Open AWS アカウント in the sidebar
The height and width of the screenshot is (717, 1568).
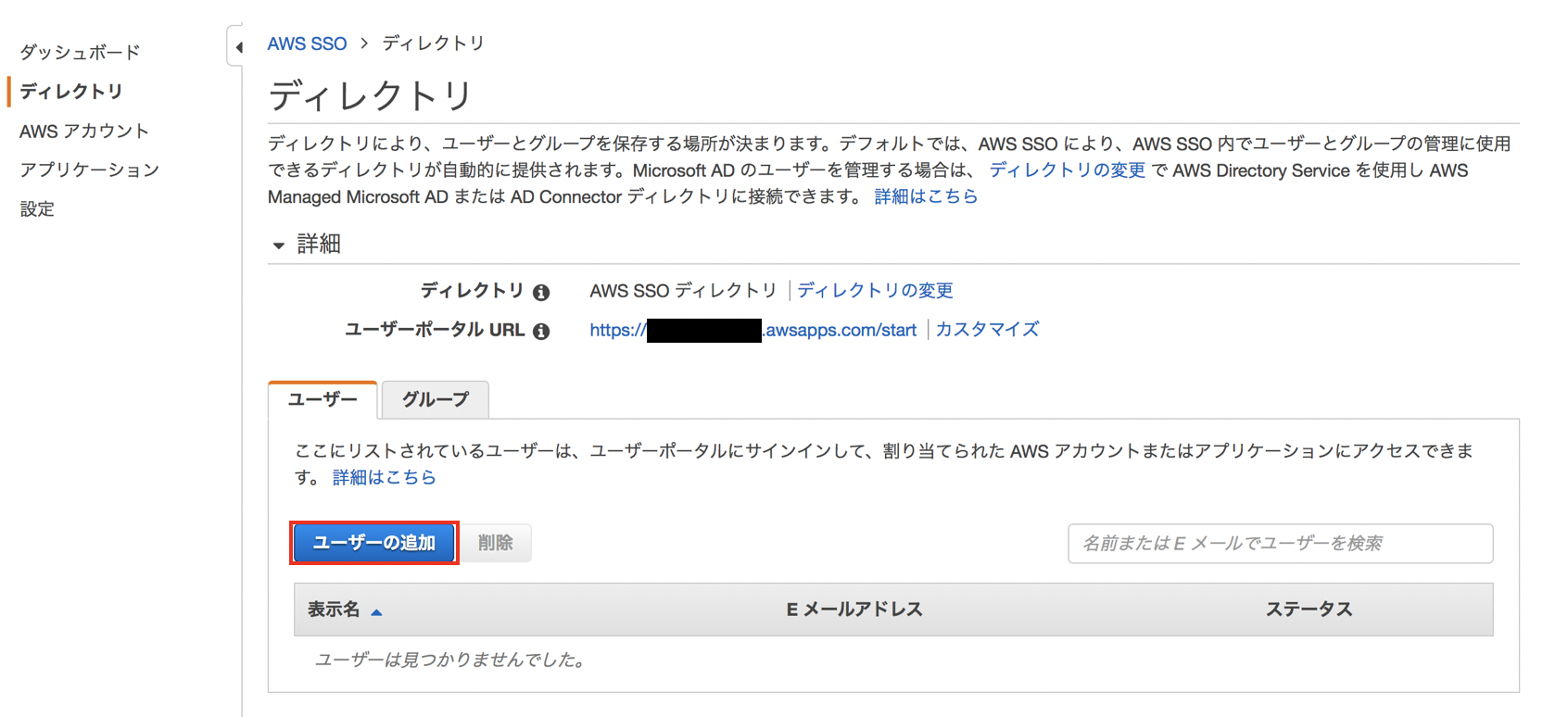point(84,131)
